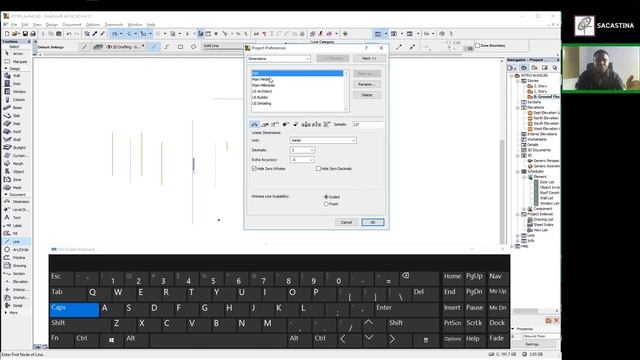Select the Text tool
This screenshot has width=640, height=360.
pos(16,218)
